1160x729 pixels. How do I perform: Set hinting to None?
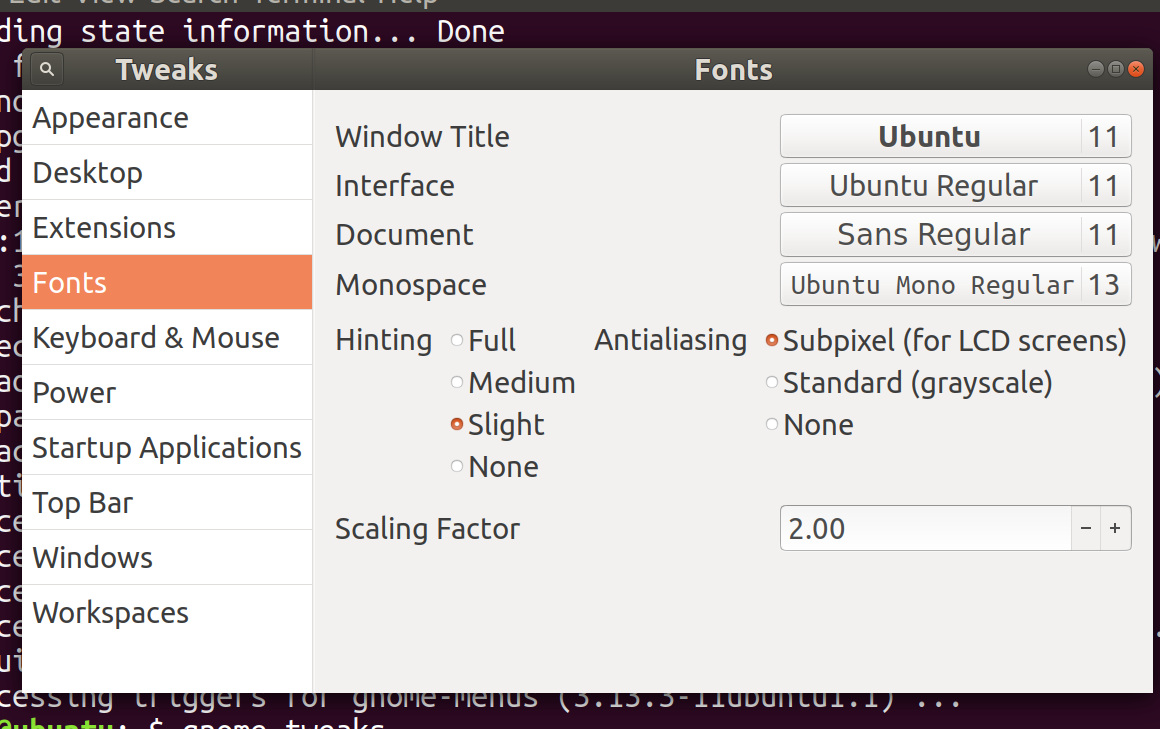tap(458, 466)
